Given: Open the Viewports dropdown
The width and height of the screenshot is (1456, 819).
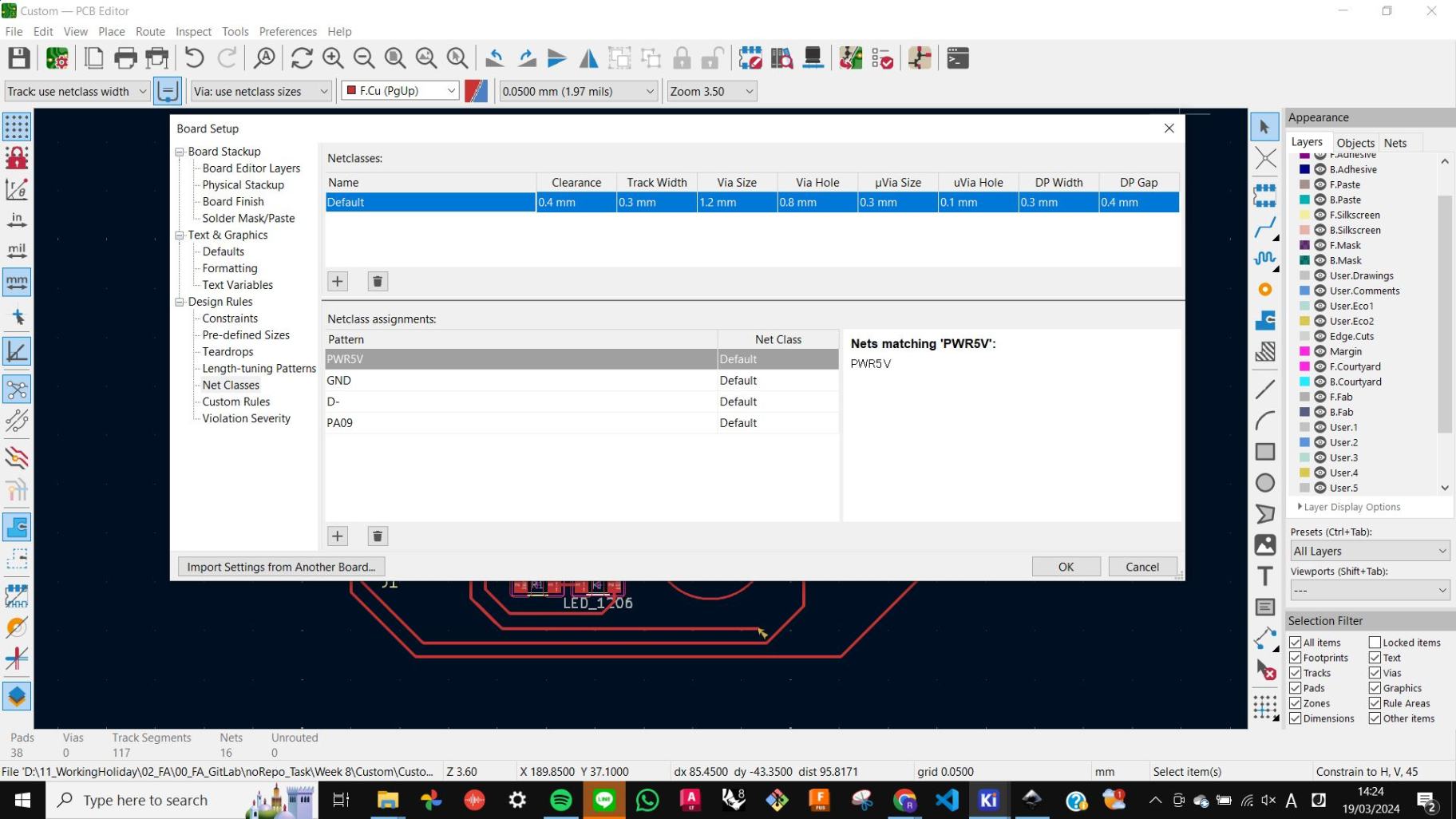Looking at the screenshot, I should click(x=1370, y=590).
